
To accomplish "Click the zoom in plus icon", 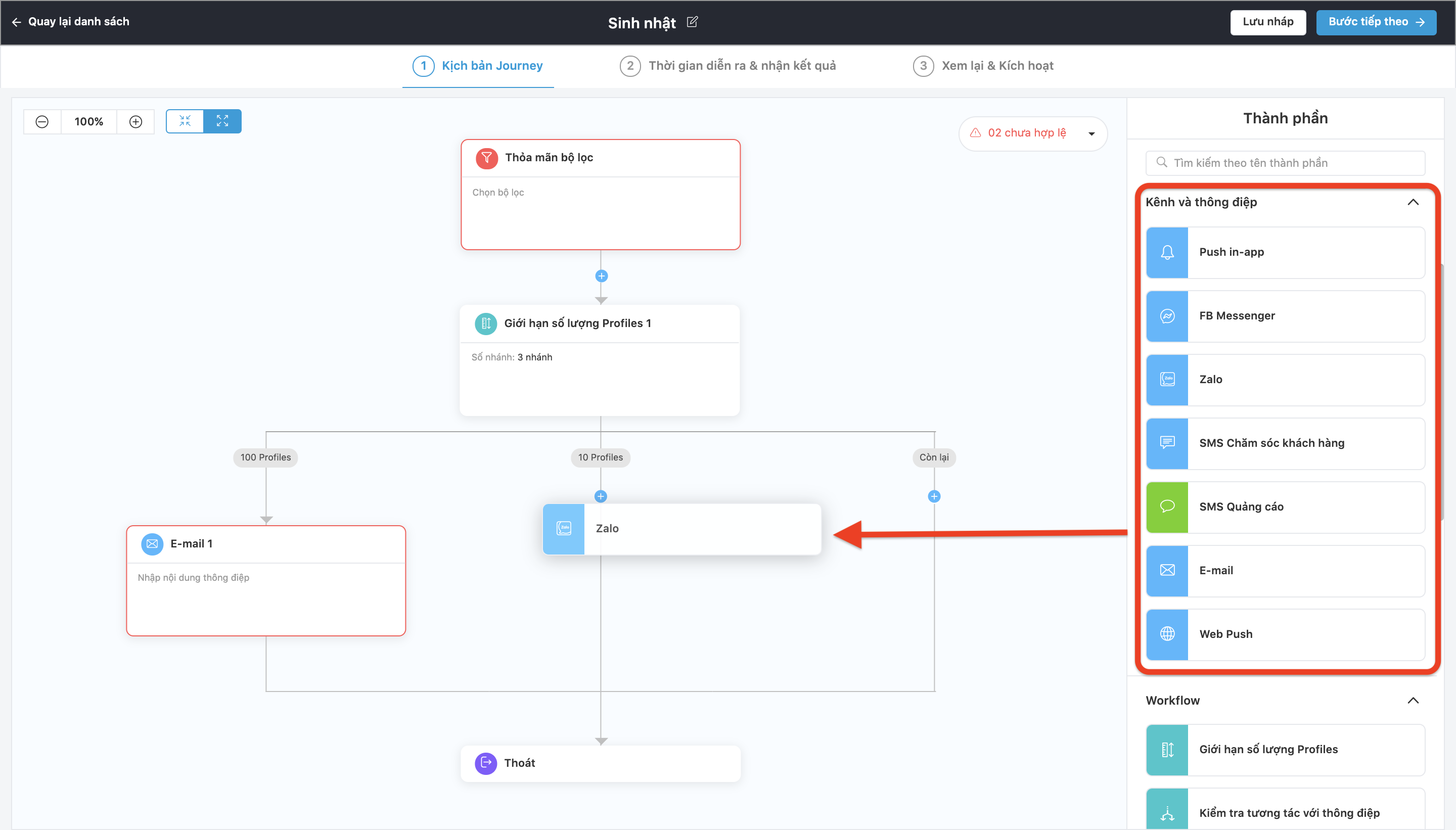I will coord(135,121).
